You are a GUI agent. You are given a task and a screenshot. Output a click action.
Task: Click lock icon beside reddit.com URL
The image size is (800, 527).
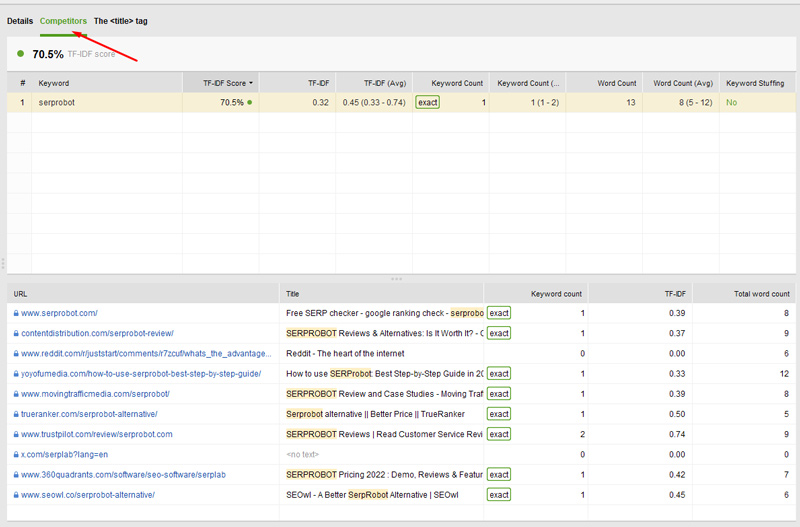pos(16,354)
